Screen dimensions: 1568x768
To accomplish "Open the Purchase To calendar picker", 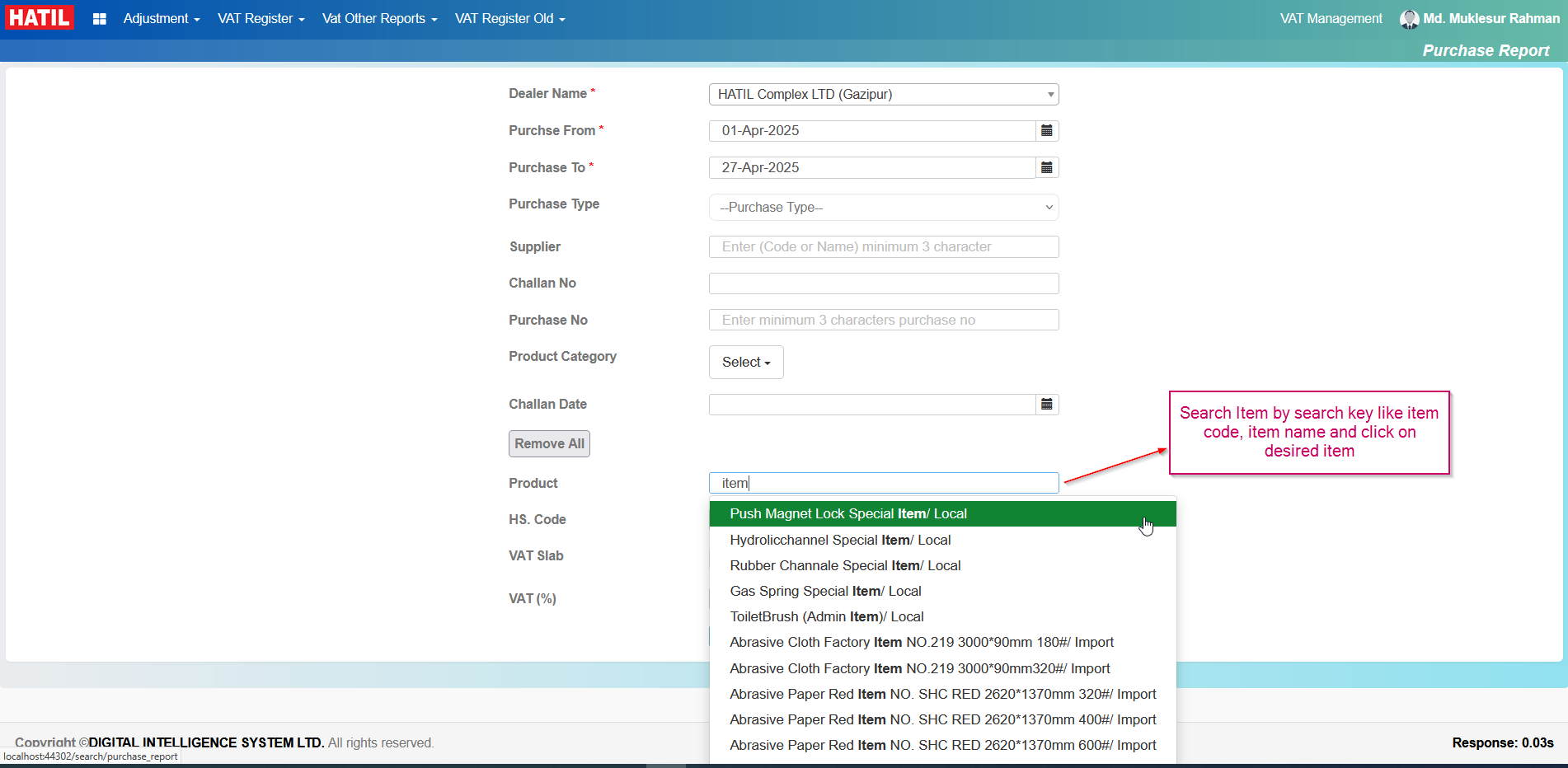I will coord(1047,168).
